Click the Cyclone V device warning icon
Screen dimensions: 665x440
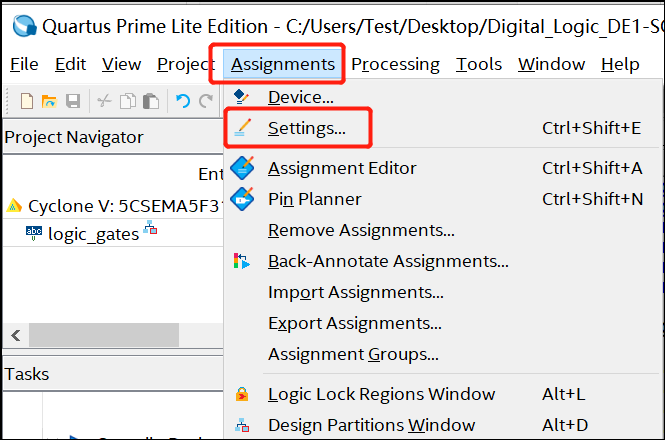tap(14, 206)
